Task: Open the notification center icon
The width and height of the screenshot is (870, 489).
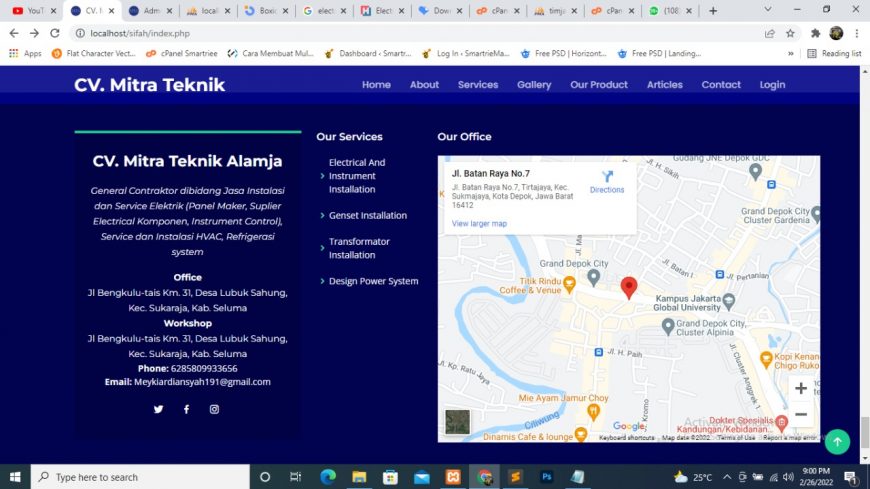Action: tap(851, 477)
